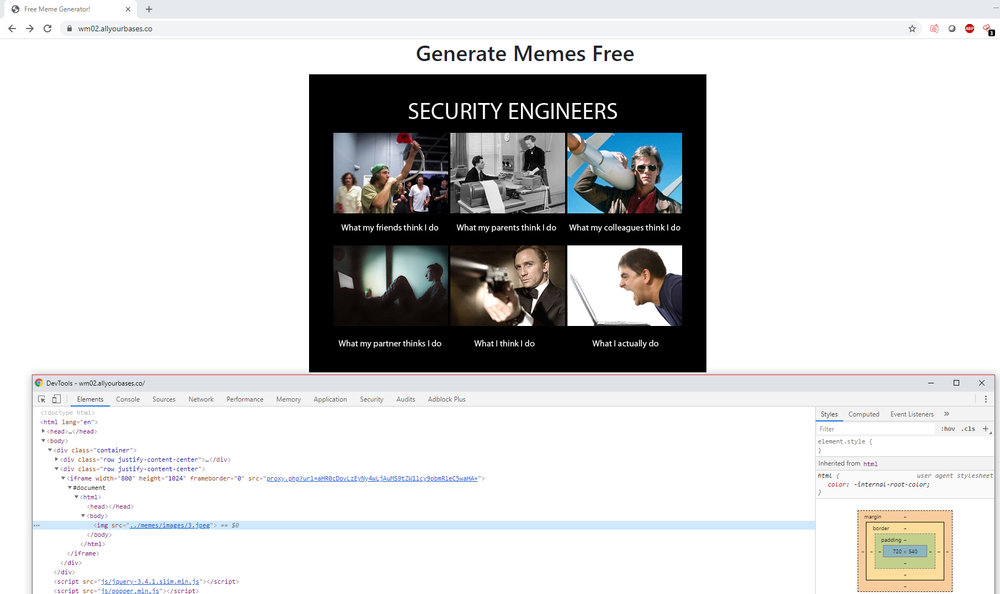Screen dimensions: 1000x594
Task: Collapse the div class container node
Action: [50, 450]
